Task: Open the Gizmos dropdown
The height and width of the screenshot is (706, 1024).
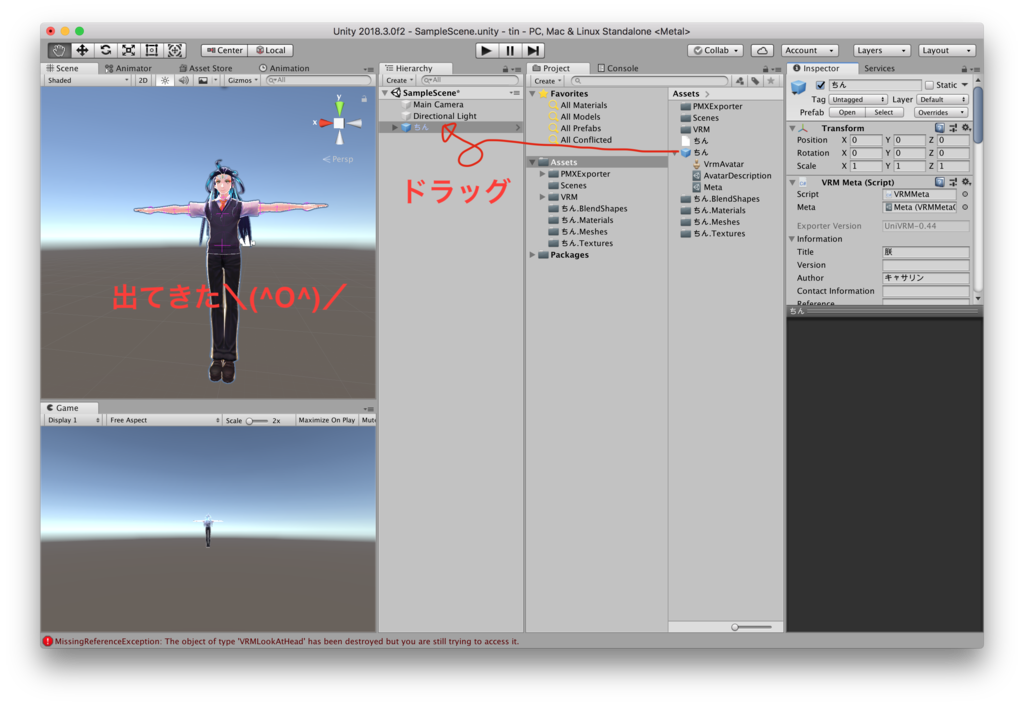Action: click(243, 80)
